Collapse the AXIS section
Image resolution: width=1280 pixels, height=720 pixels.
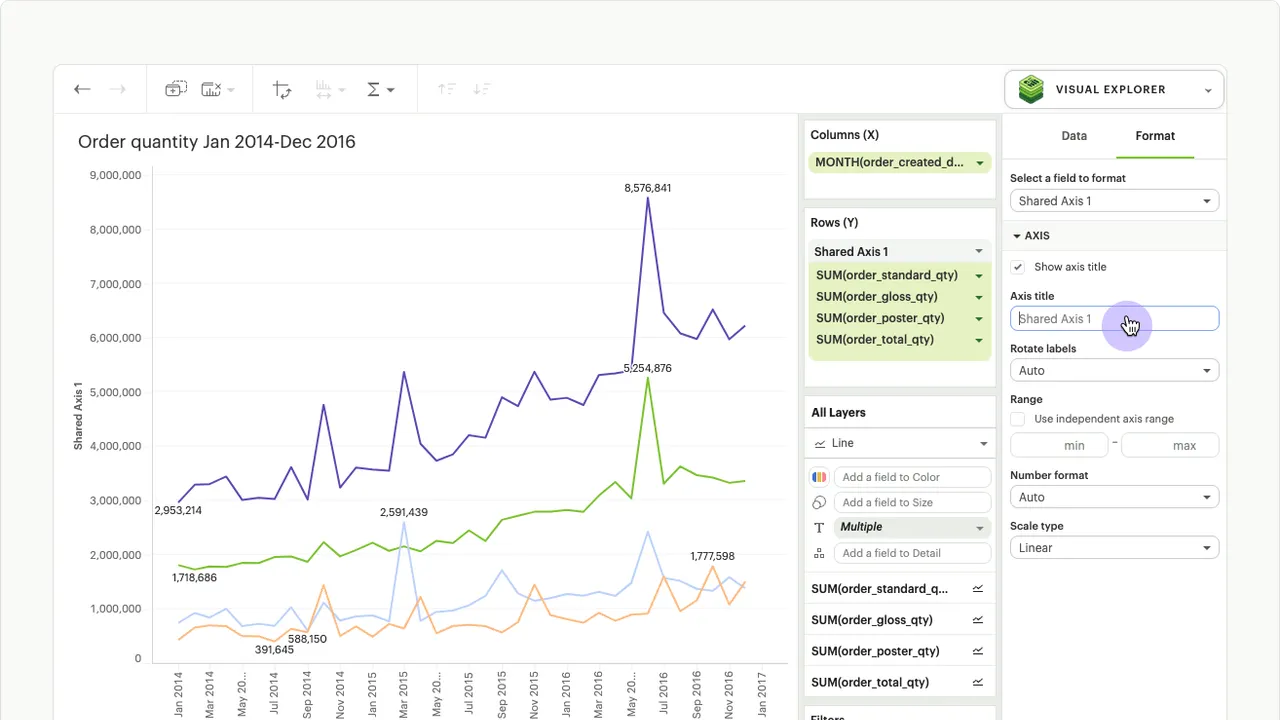coord(1017,236)
